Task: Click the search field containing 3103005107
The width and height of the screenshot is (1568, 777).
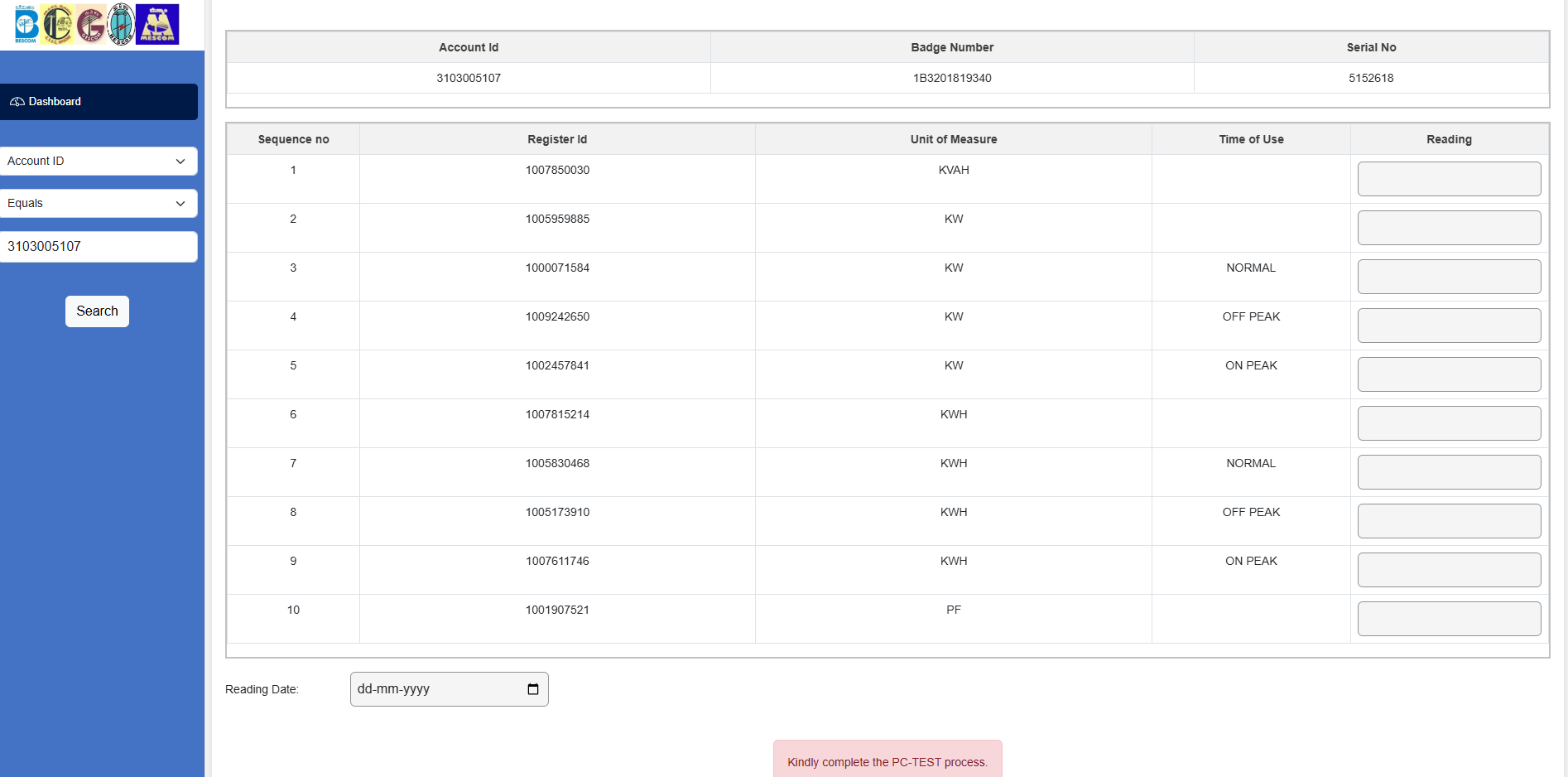Action: click(x=98, y=247)
